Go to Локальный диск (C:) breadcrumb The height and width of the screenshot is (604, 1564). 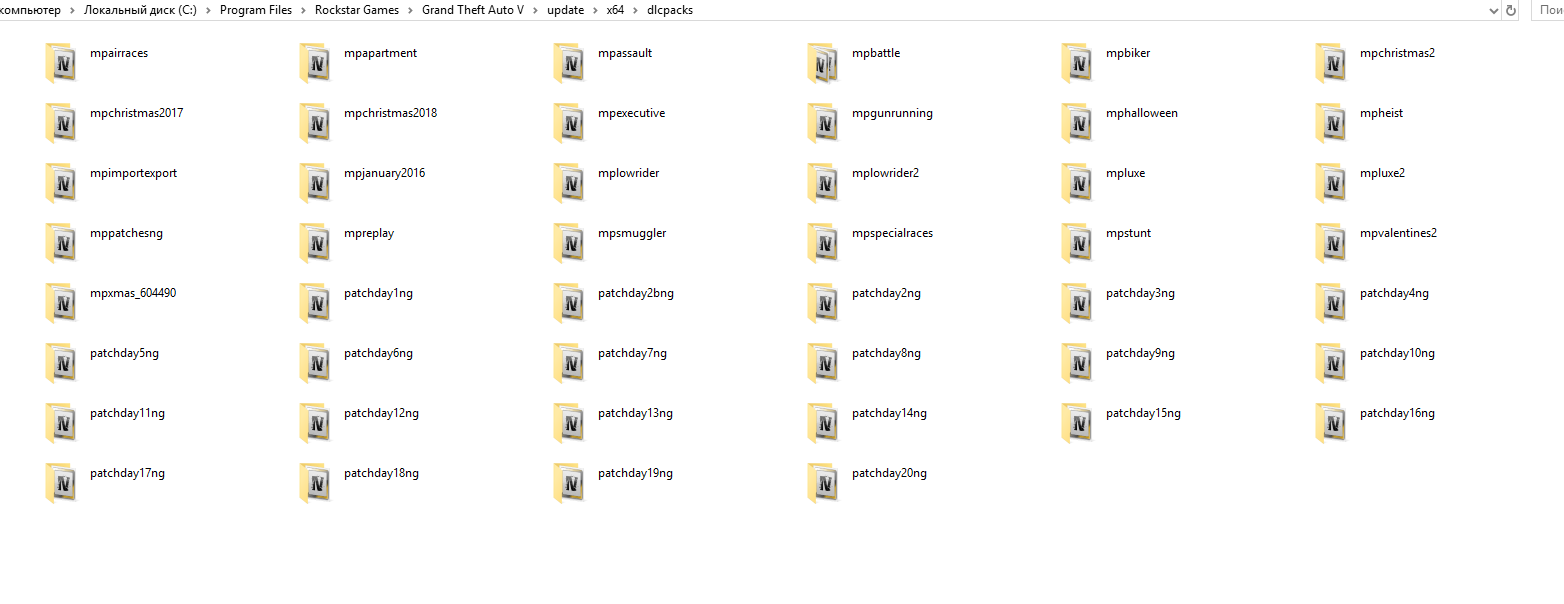pos(141,10)
